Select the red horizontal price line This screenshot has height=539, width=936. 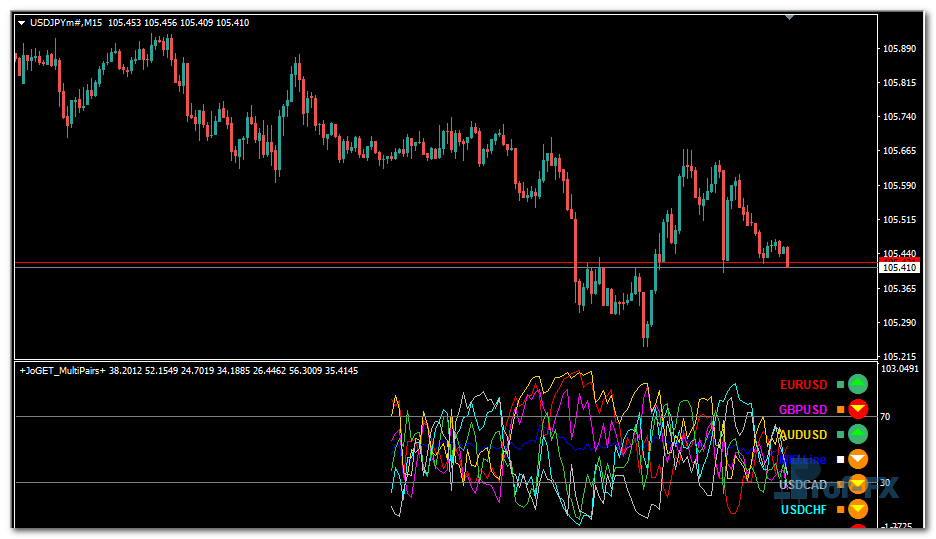coord(400,263)
